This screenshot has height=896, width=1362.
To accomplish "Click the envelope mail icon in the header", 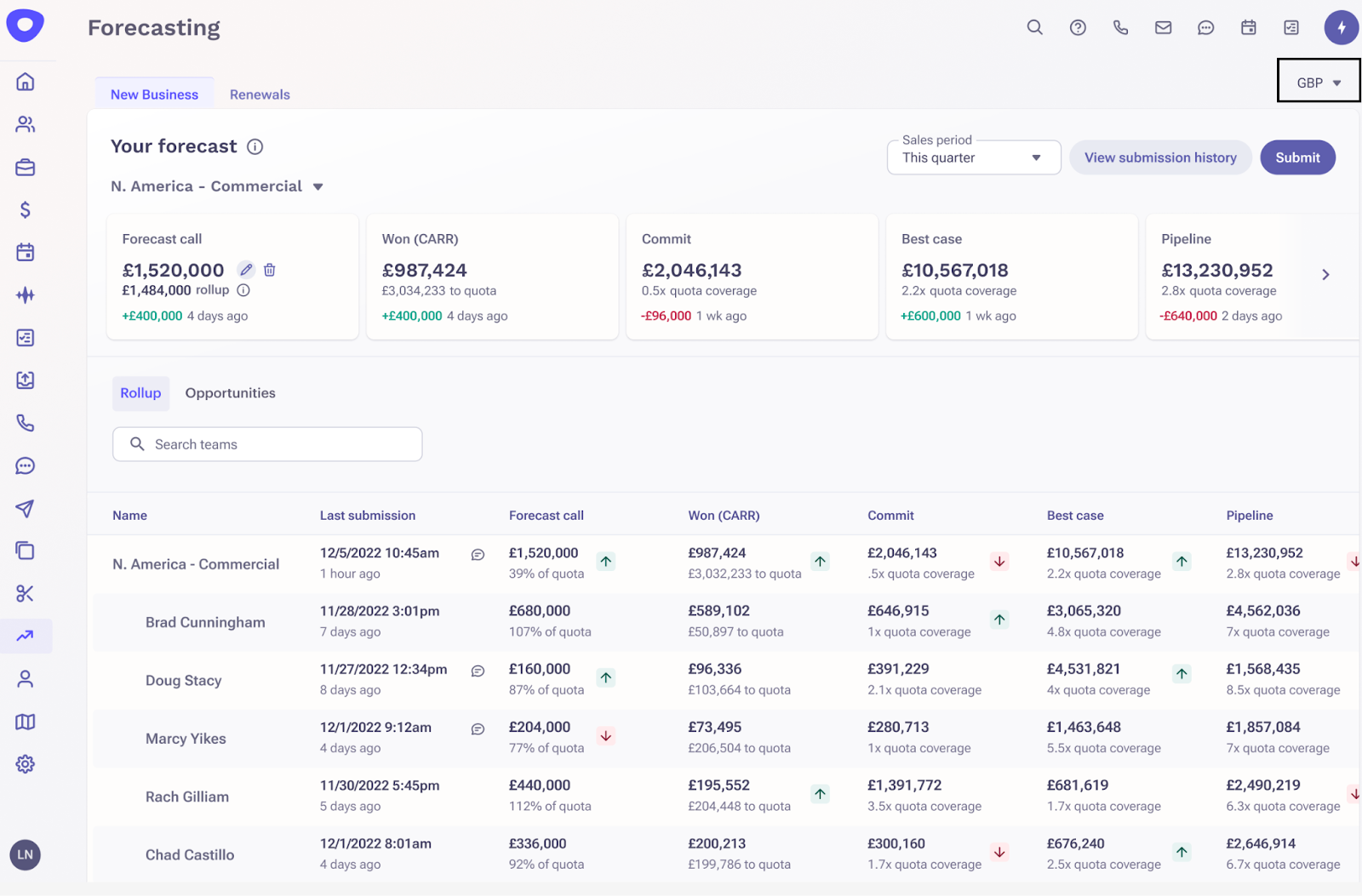I will point(1163,27).
